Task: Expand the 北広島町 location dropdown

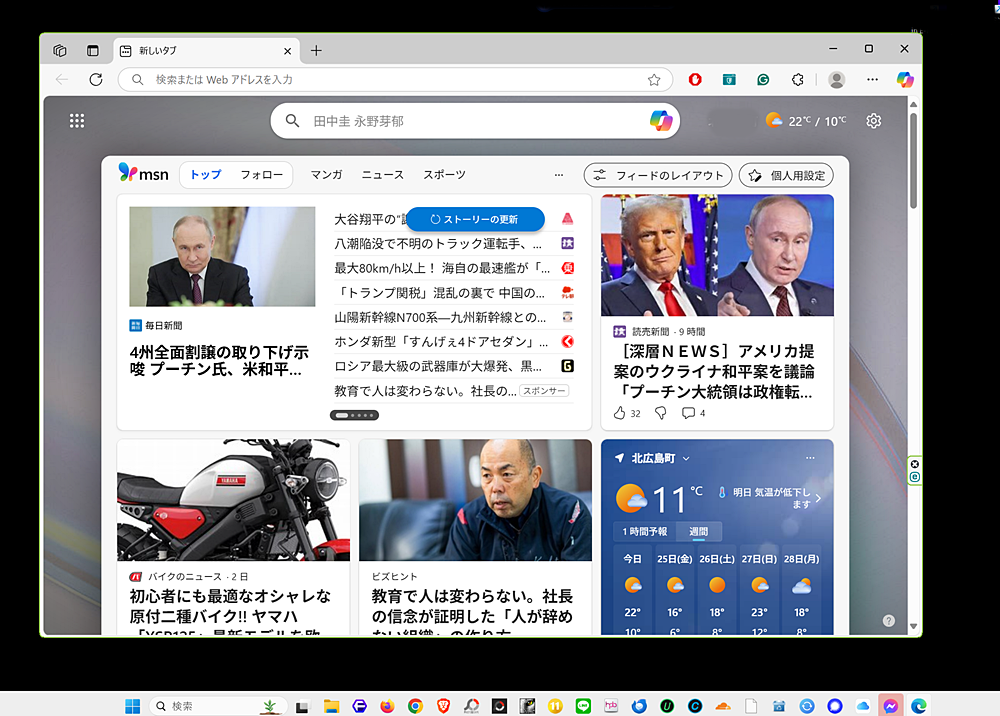Action: pyautogui.click(x=686, y=458)
